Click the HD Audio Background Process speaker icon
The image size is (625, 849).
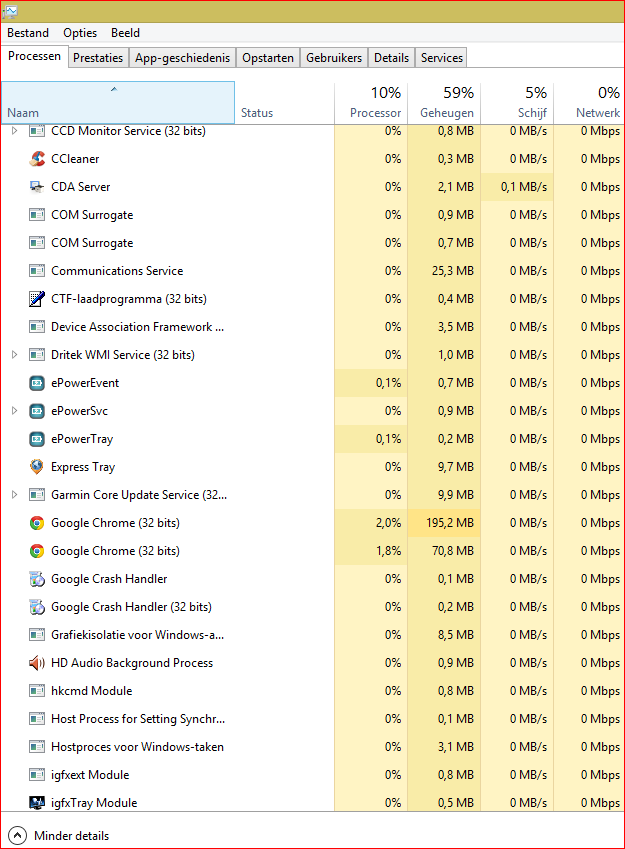point(37,663)
